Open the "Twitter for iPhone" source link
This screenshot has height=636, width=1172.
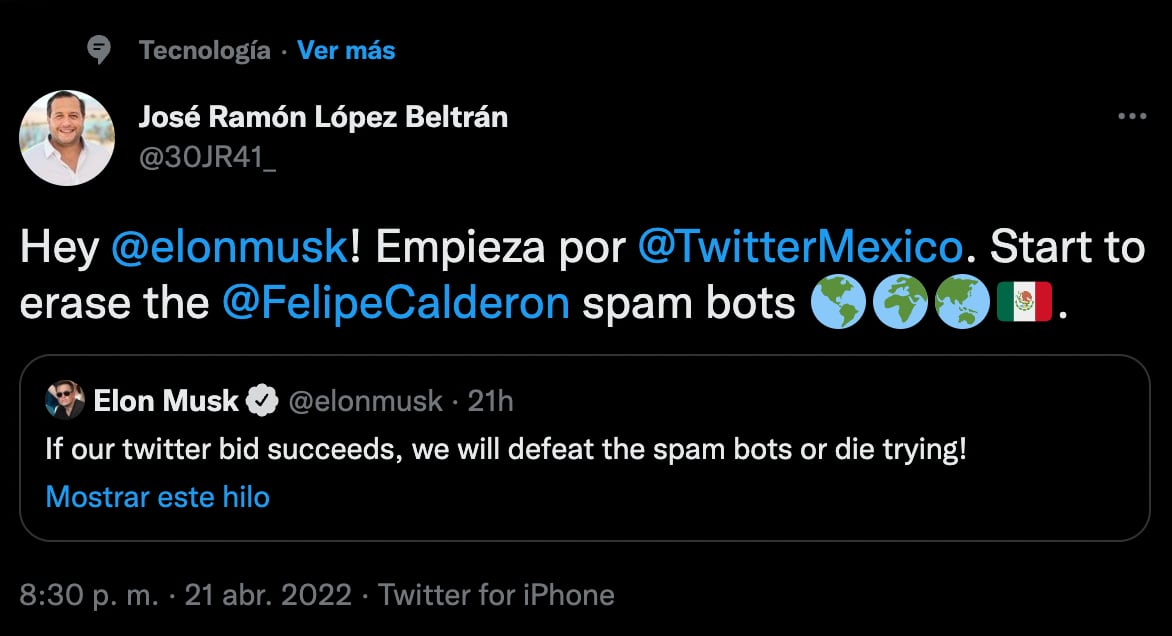496,596
